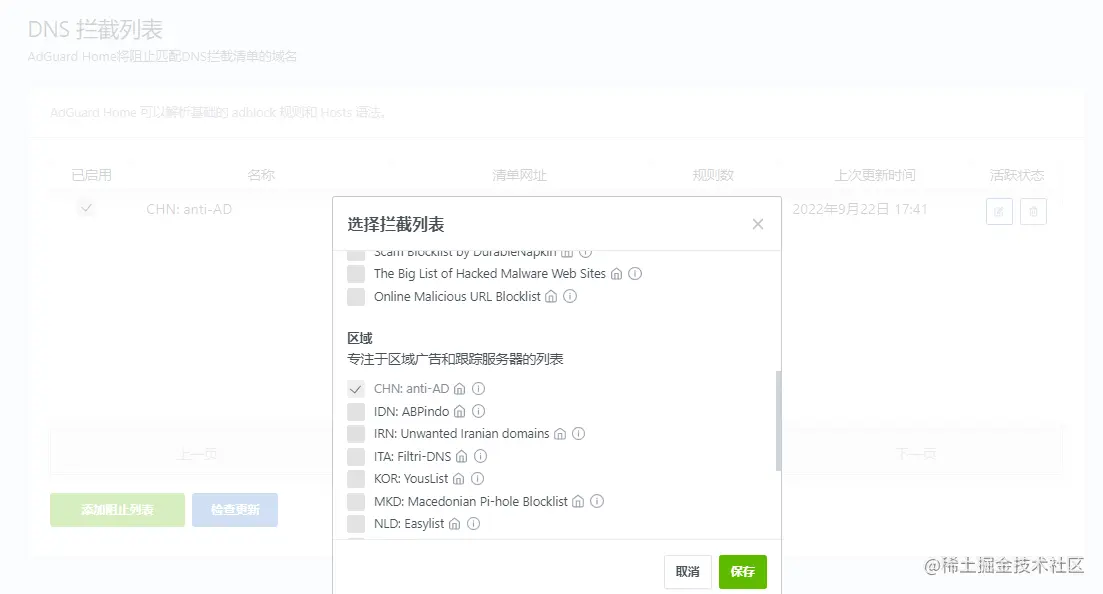Delete the CHN: anti-AD table row
Viewport: 1103px width, 594px height.
click(x=1033, y=211)
